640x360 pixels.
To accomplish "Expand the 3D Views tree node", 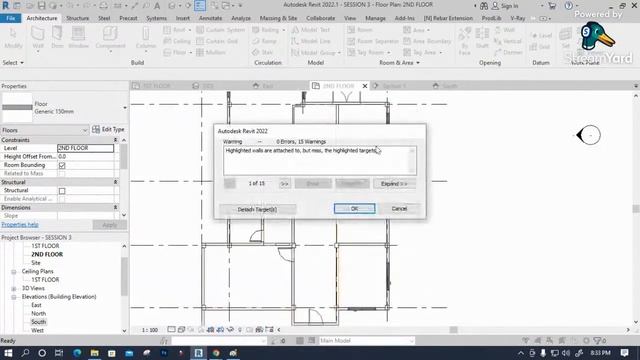I will pyautogui.click(x=13, y=289).
